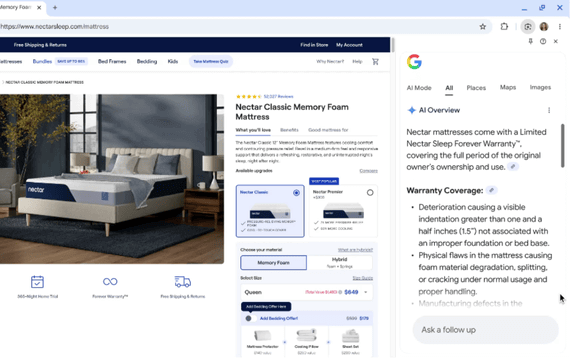The image size is (570, 360).
Task: Choose Hybrid material option
Action: click(340, 263)
